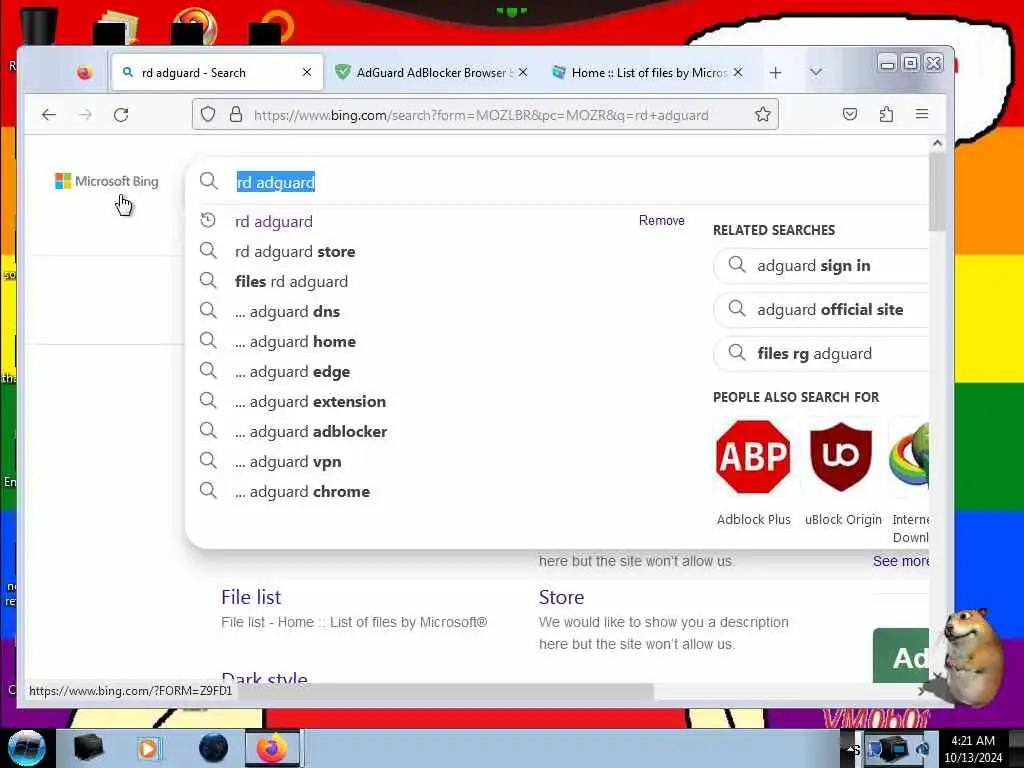Open the Pocket save icon
1024x768 pixels.
850,114
